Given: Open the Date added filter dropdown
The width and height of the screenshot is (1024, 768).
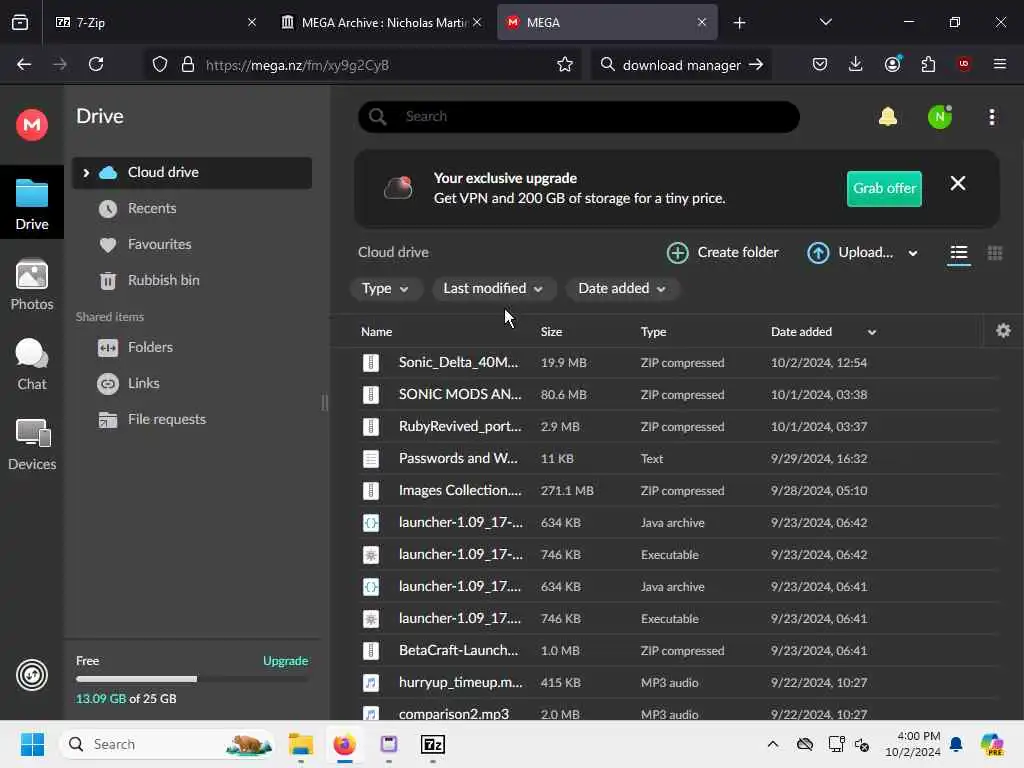Looking at the screenshot, I should point(622,289).
